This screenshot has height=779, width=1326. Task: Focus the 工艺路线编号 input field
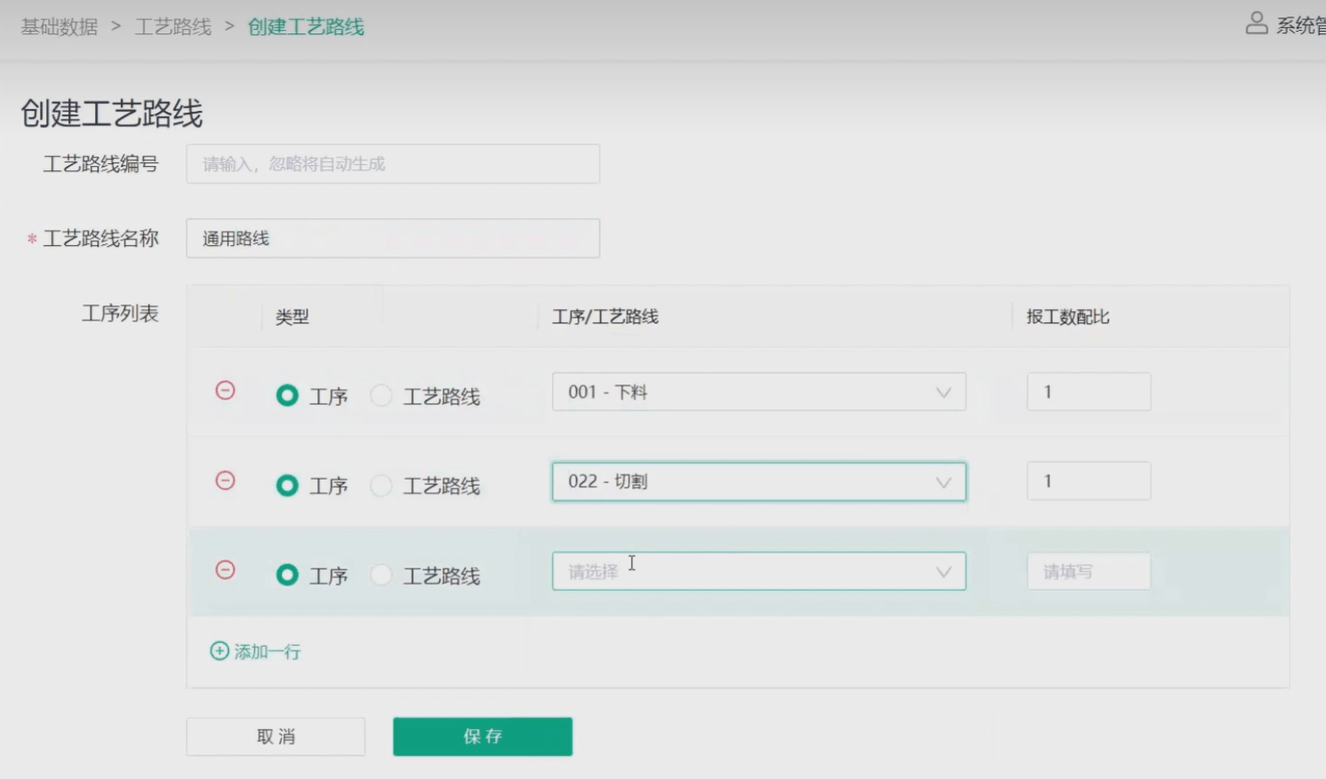tap(392, 164)
